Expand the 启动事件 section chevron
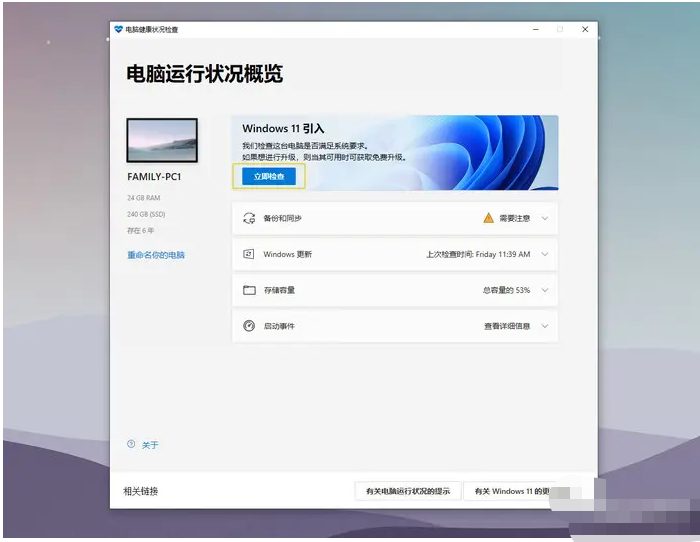Image resolution: width=700 pixels, height=542 pixels. pyautogui.click(x=545, y=326)
